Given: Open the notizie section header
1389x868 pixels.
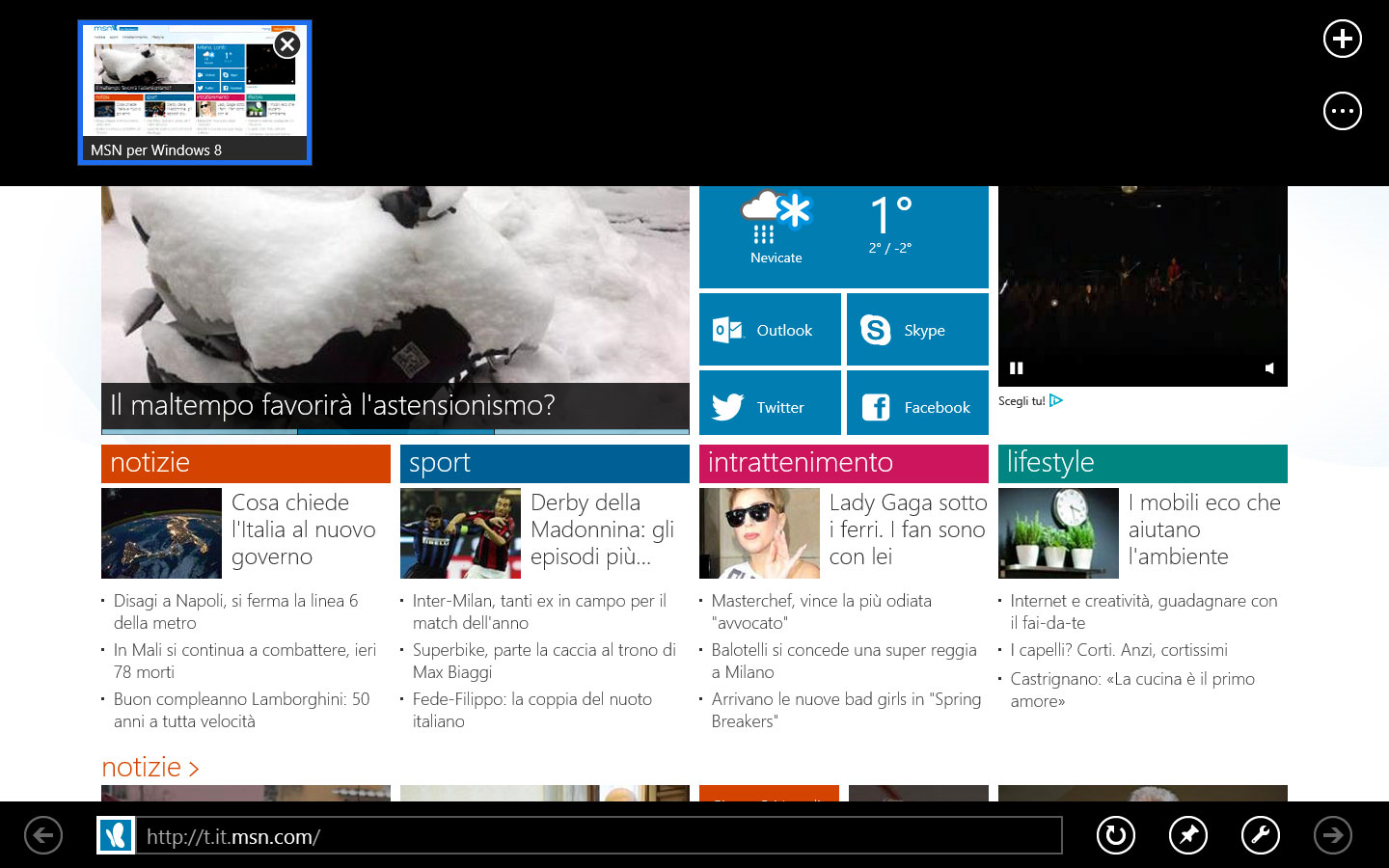Looking at the screenshot, I should point(246,463).
